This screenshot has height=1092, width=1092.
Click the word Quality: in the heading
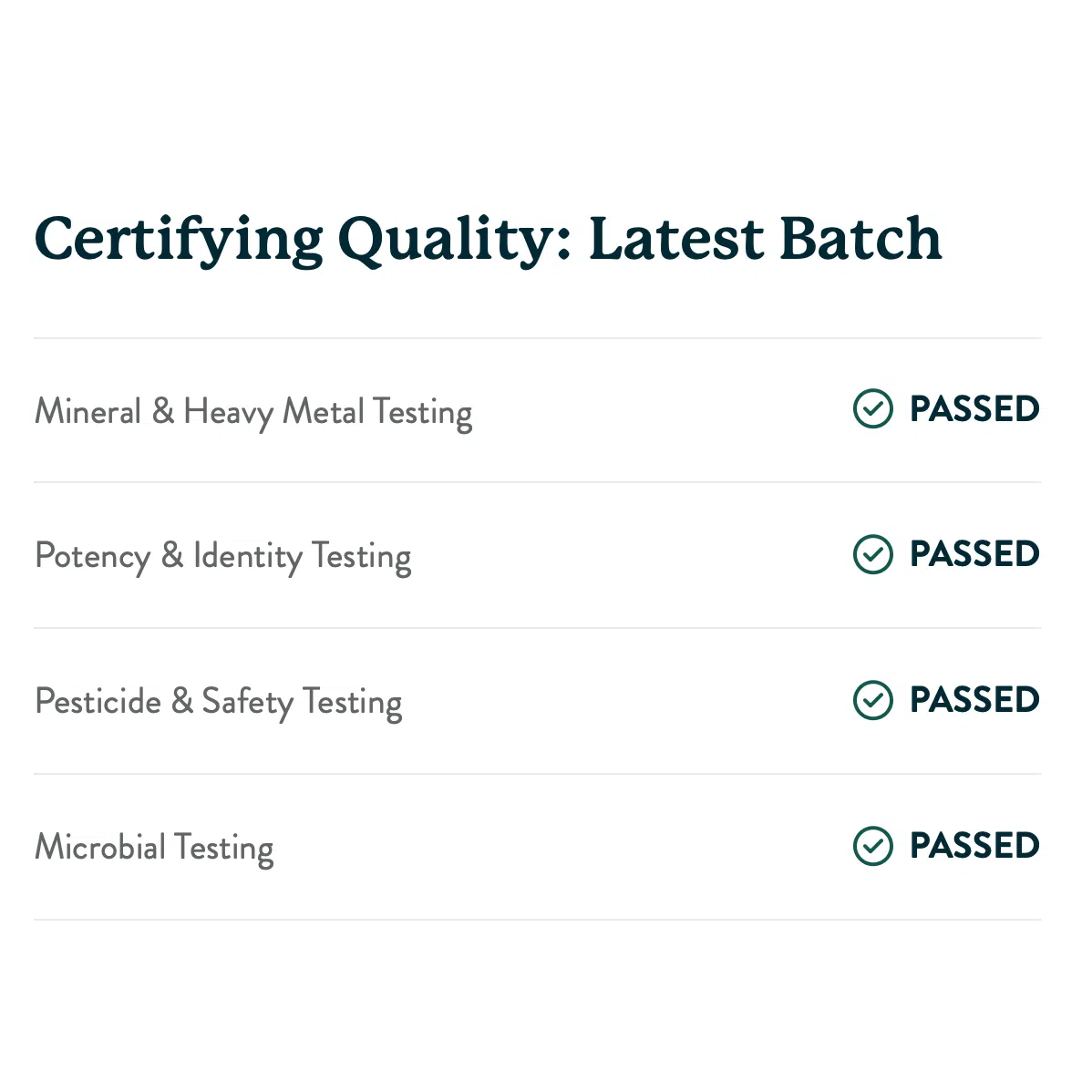tap(456, 239)
